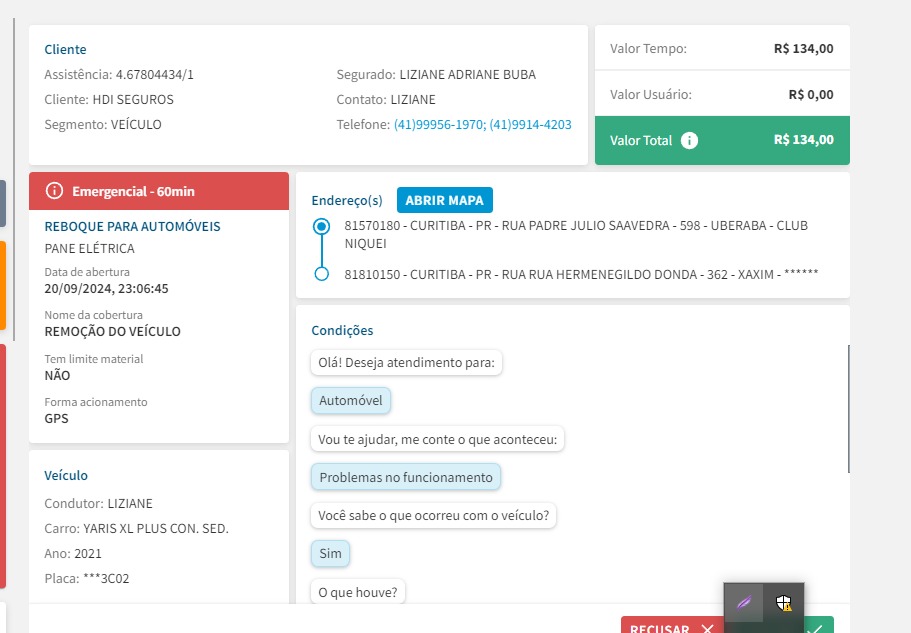
Task: Click the green checkmark accept button
Action: point(816,628)
